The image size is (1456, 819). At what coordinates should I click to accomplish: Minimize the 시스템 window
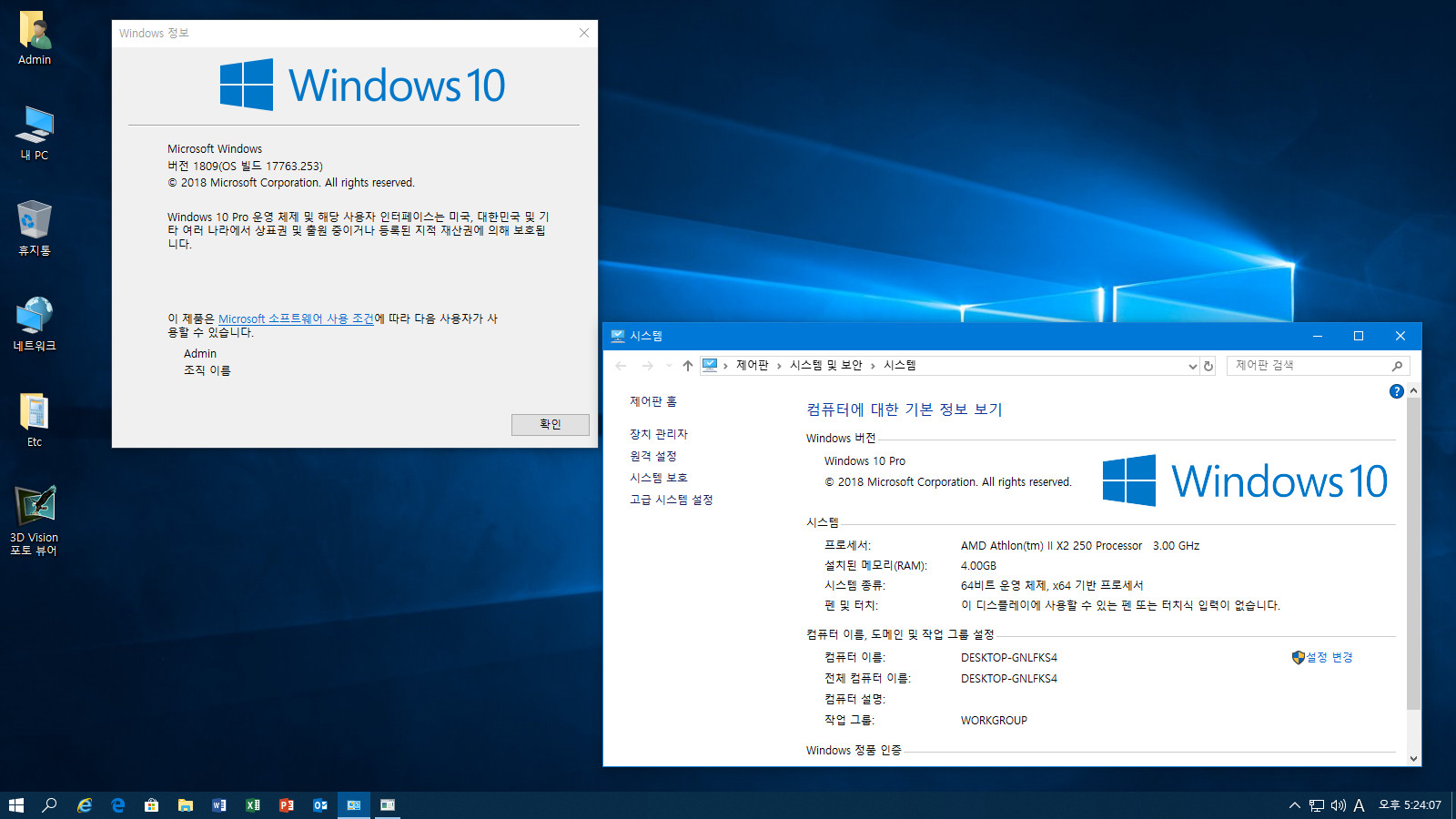point(1317,336)
